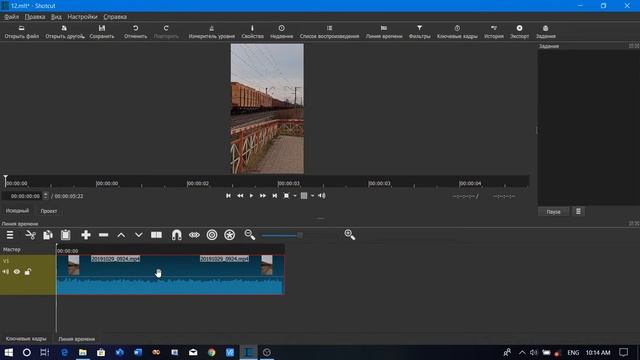Click the current timecode input field
The image size is (640, 360).
pyautogui.click(x=23, y=196)
